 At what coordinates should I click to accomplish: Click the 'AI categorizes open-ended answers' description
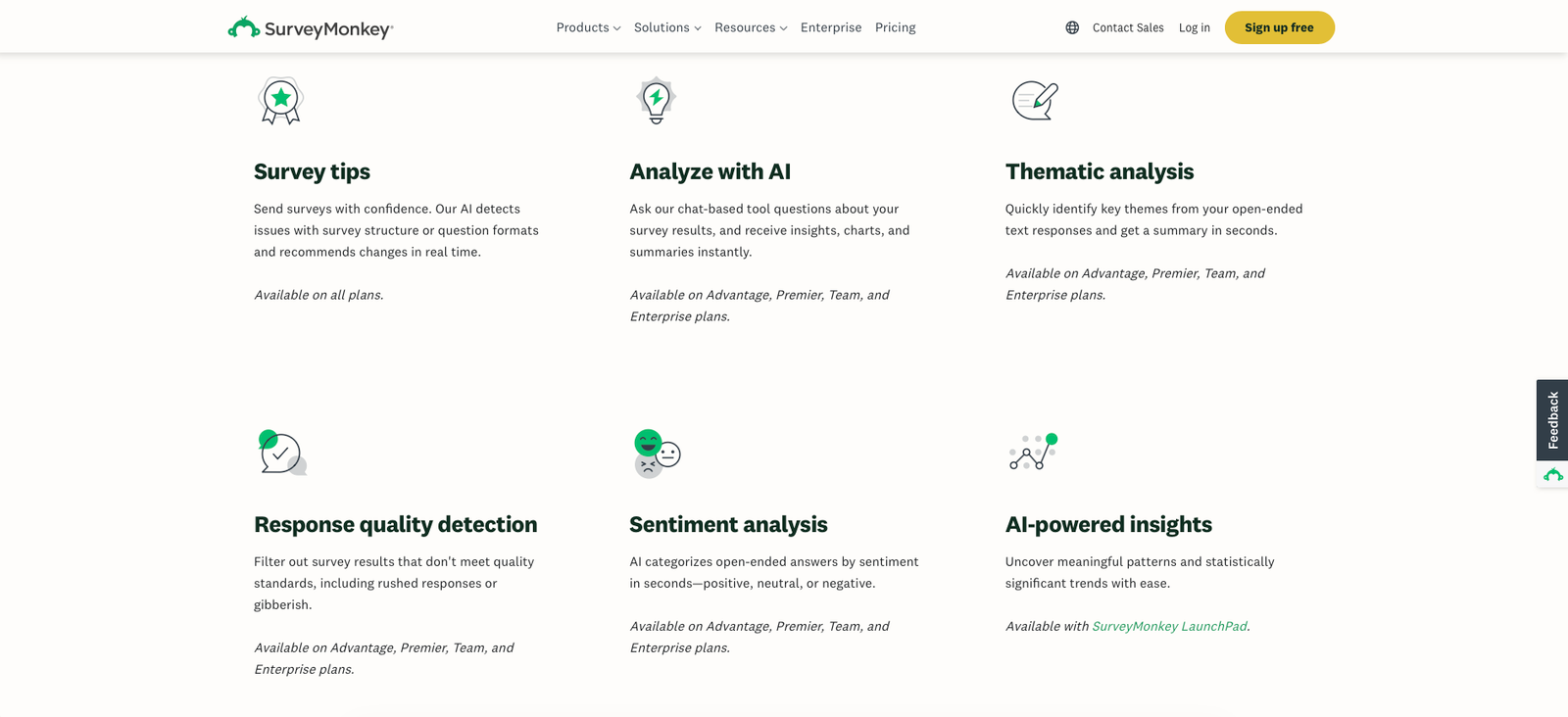point(774,572)
